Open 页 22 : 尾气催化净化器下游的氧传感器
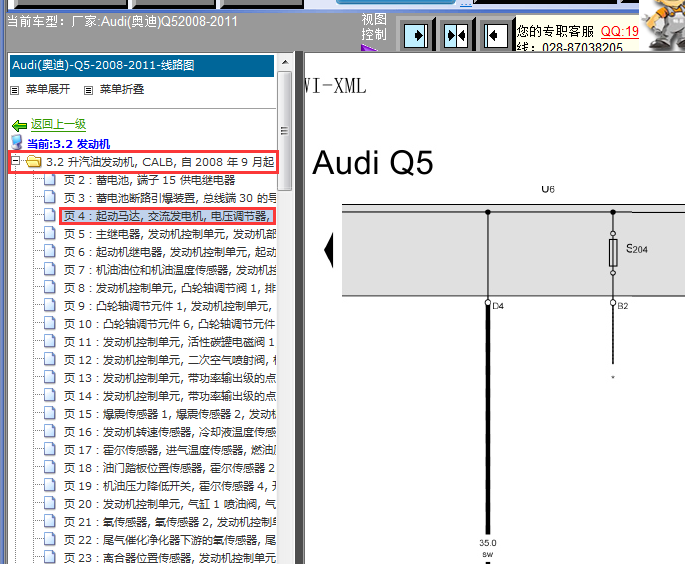This screenshot has width=685, height=564. click(x=170, y=540)
